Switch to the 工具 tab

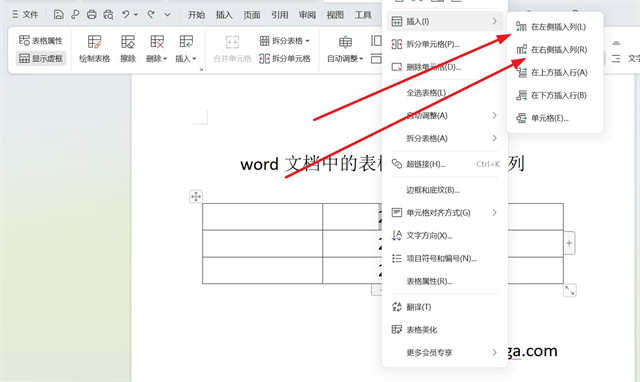(363, 15)
